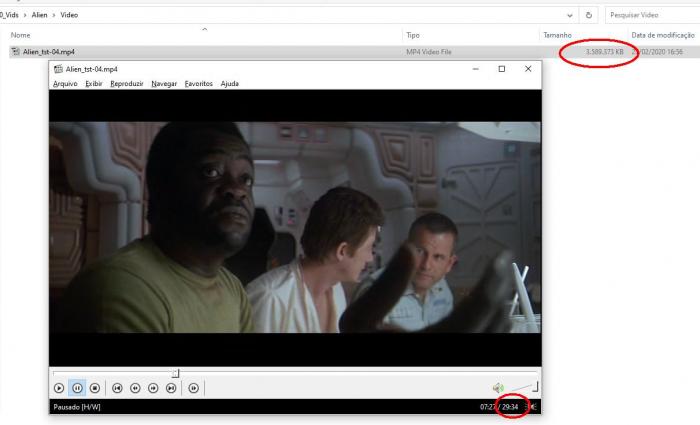Click the frame step button
This screenshot has height=425, width=700.
194,388
